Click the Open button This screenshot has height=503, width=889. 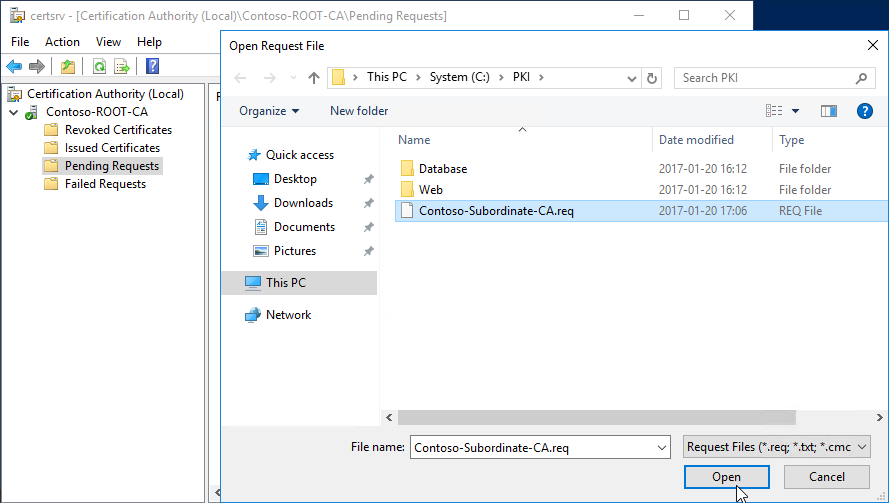tap(726, 477)
